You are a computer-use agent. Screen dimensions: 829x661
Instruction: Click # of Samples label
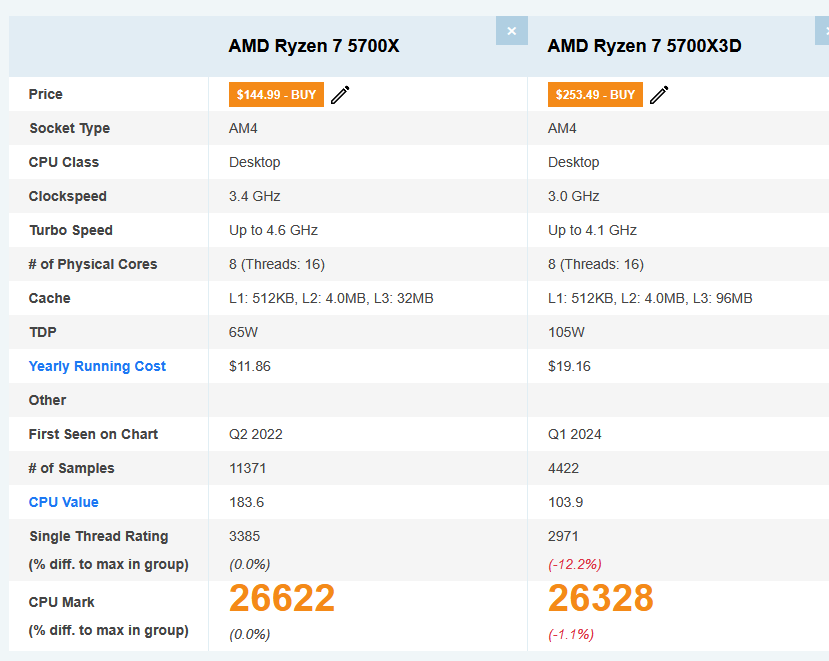click(x=71, y=468)
